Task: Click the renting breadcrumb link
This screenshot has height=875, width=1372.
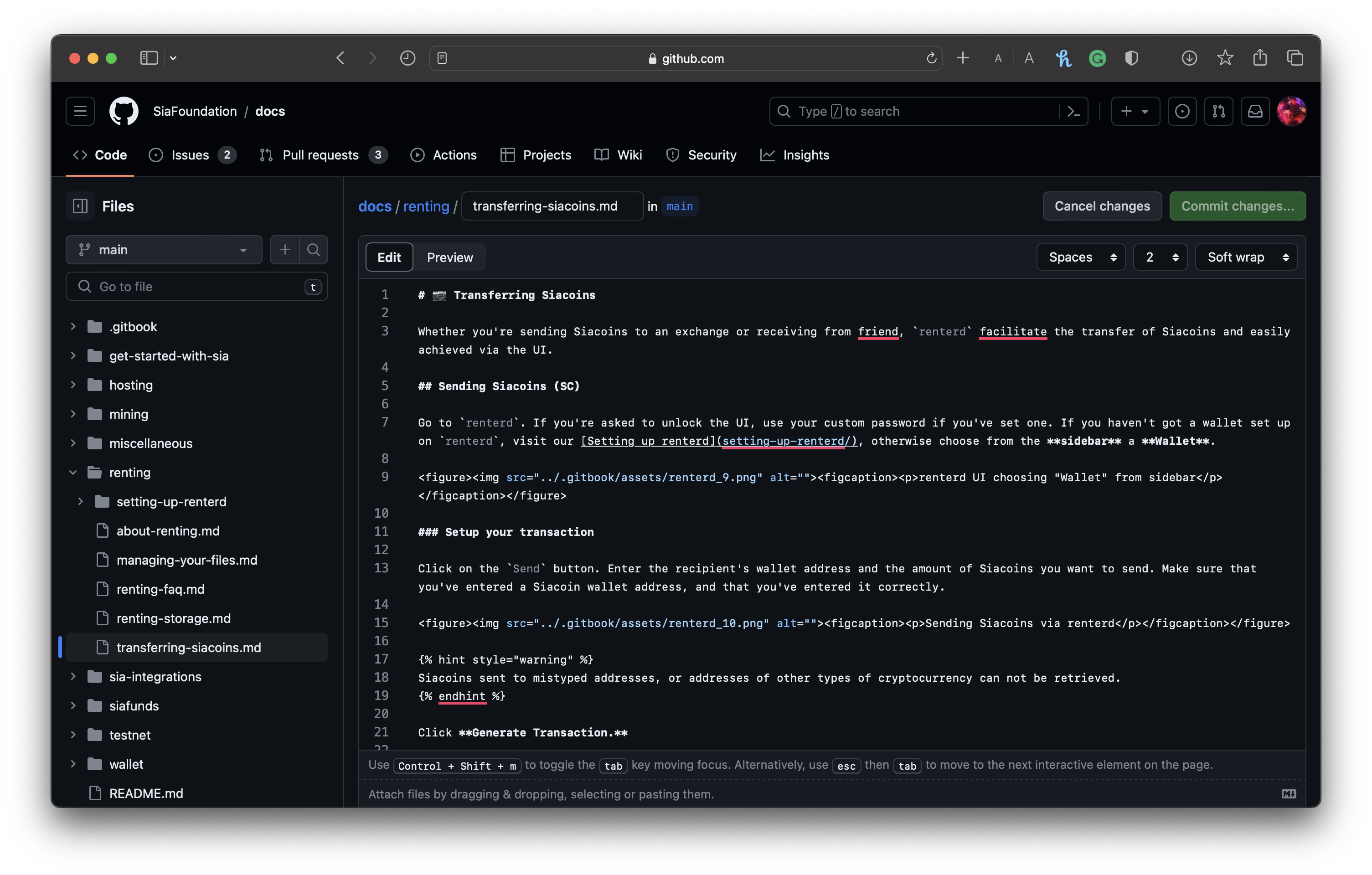Action: (426, 206)
